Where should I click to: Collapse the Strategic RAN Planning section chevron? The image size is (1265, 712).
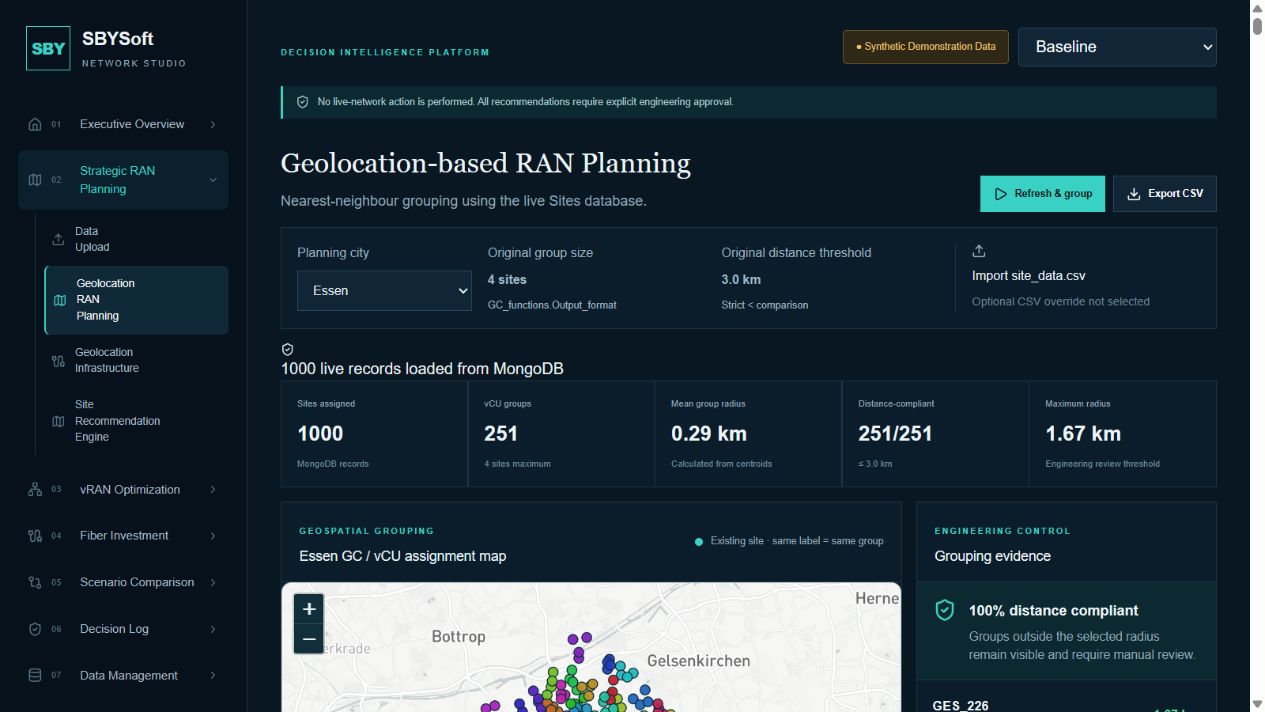213,180
